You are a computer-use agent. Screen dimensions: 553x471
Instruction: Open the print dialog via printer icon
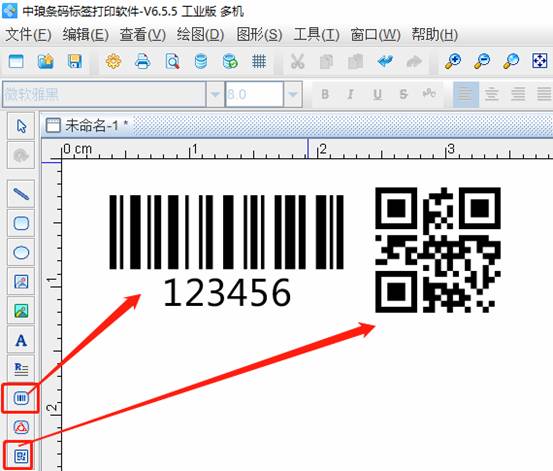coord(143,62)
